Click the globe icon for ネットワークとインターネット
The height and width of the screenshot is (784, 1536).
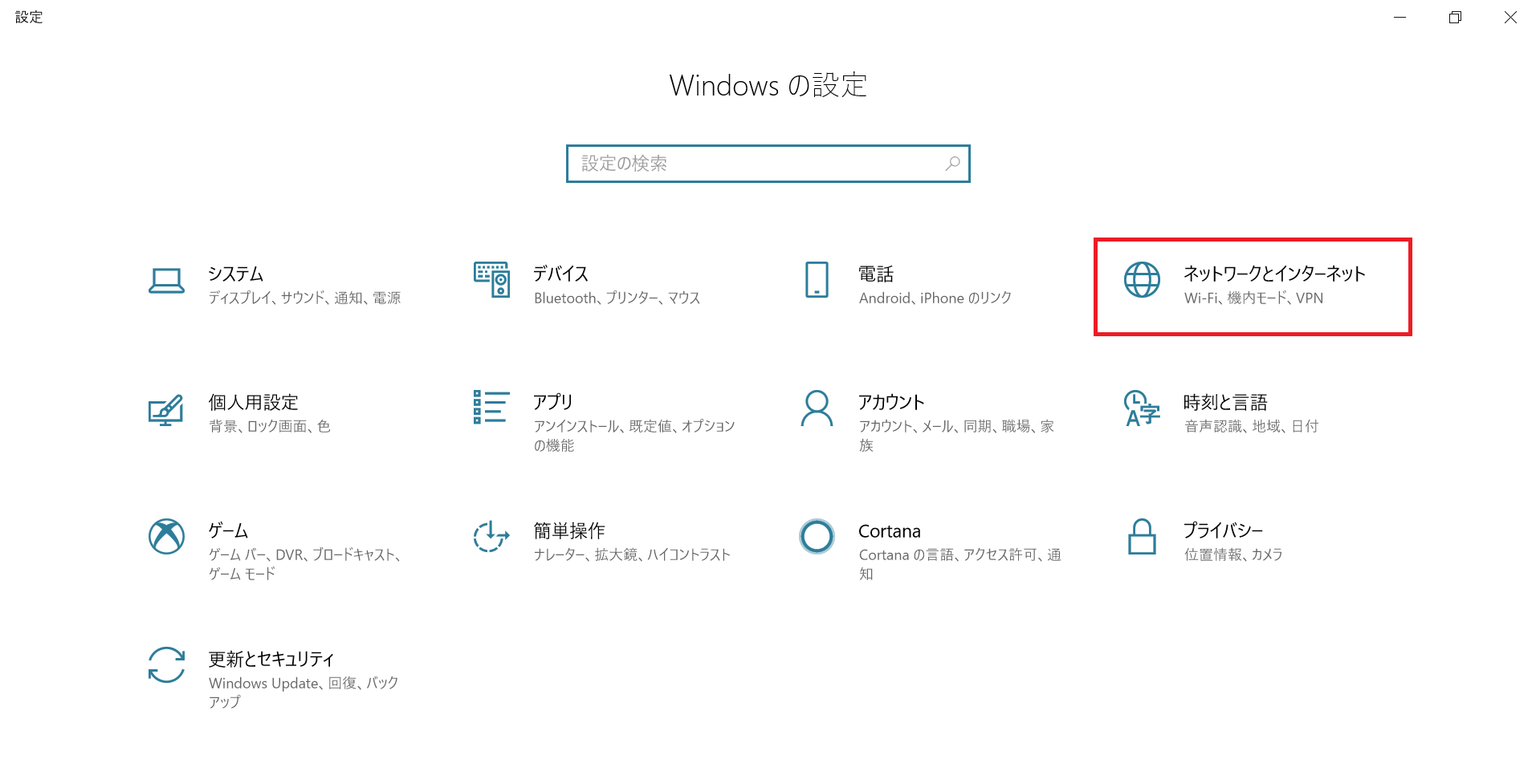1142,279
